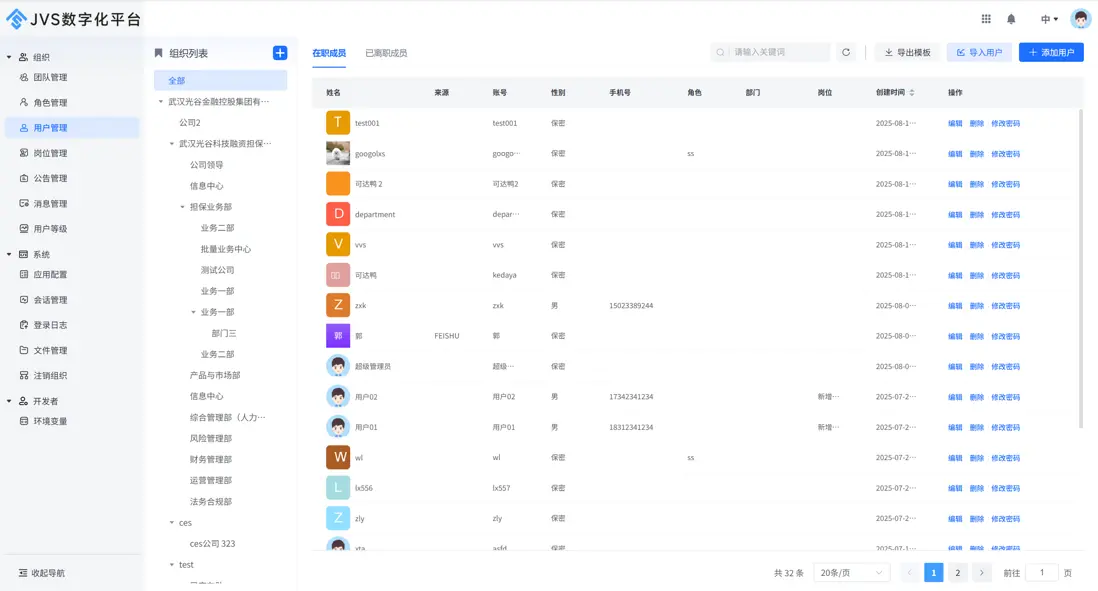Click the 添加用户 button
The width and height of the screenshot is (1098, 591).
[x=1050, y=51]
